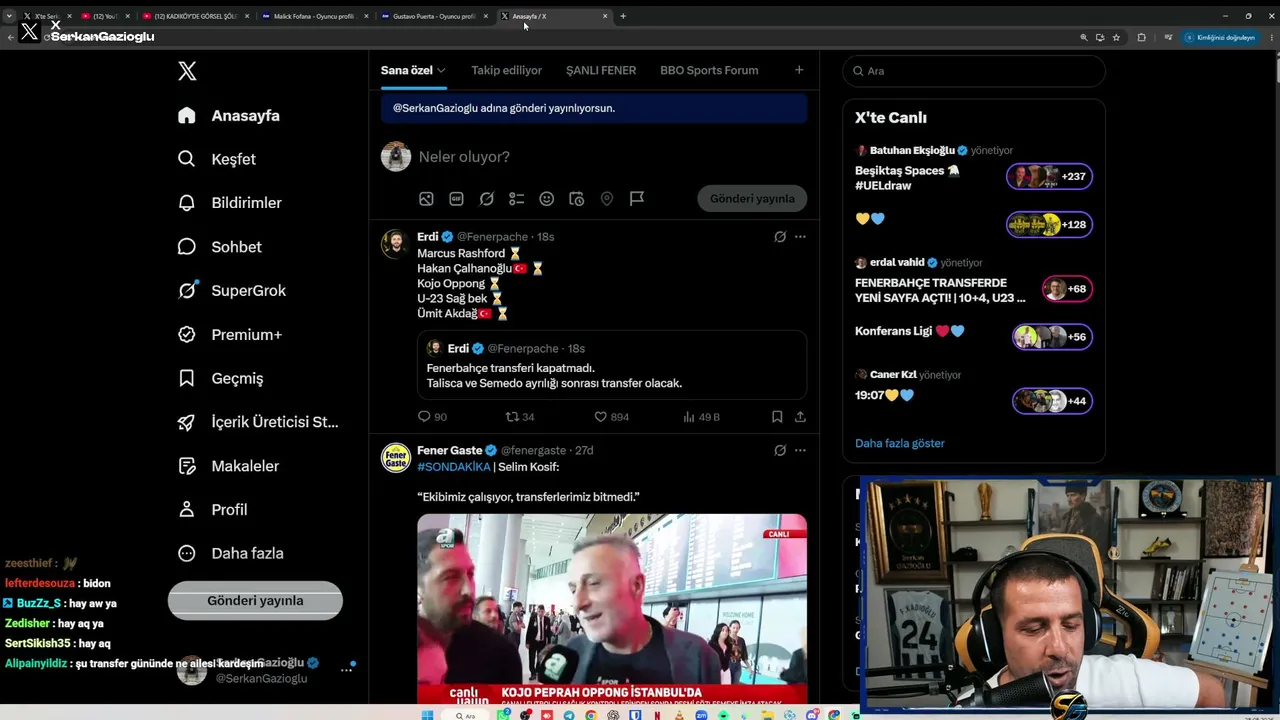The image size is (1280, 720).
Task: Ask Grok about Fener Gaste's post
Action: [x=780, y=451]
